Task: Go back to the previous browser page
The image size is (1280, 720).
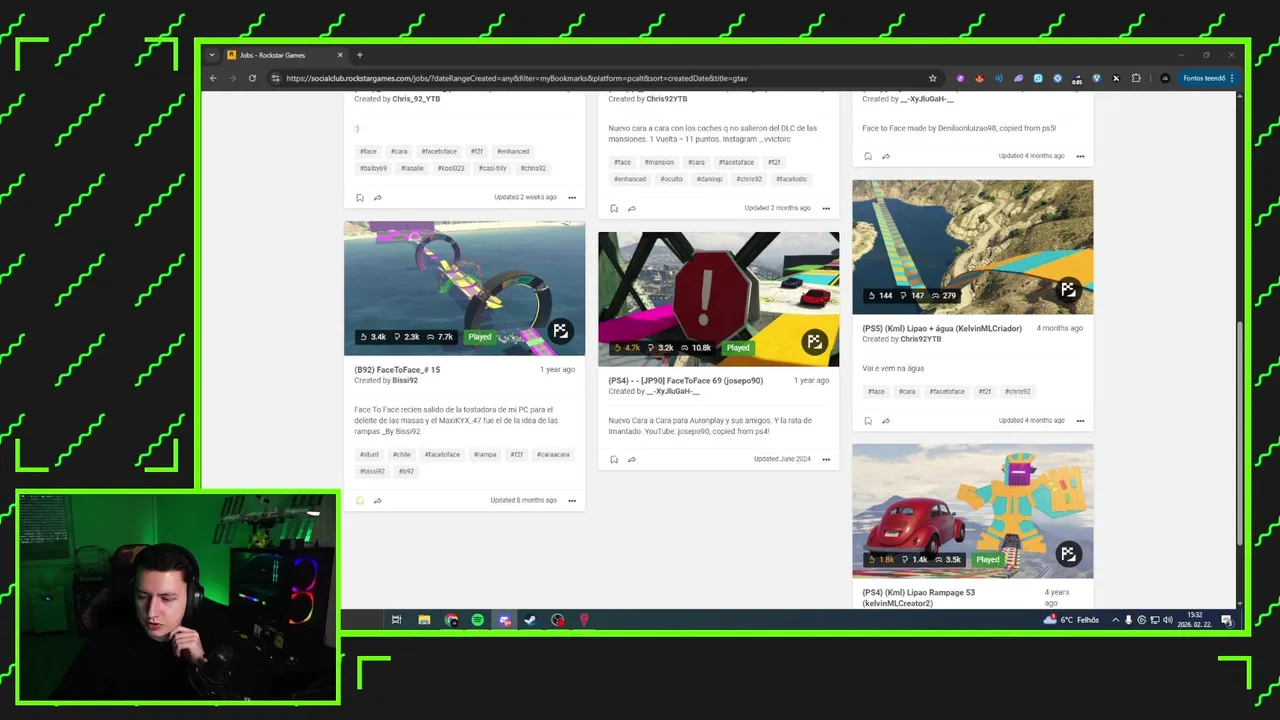Action: (213, 78)
